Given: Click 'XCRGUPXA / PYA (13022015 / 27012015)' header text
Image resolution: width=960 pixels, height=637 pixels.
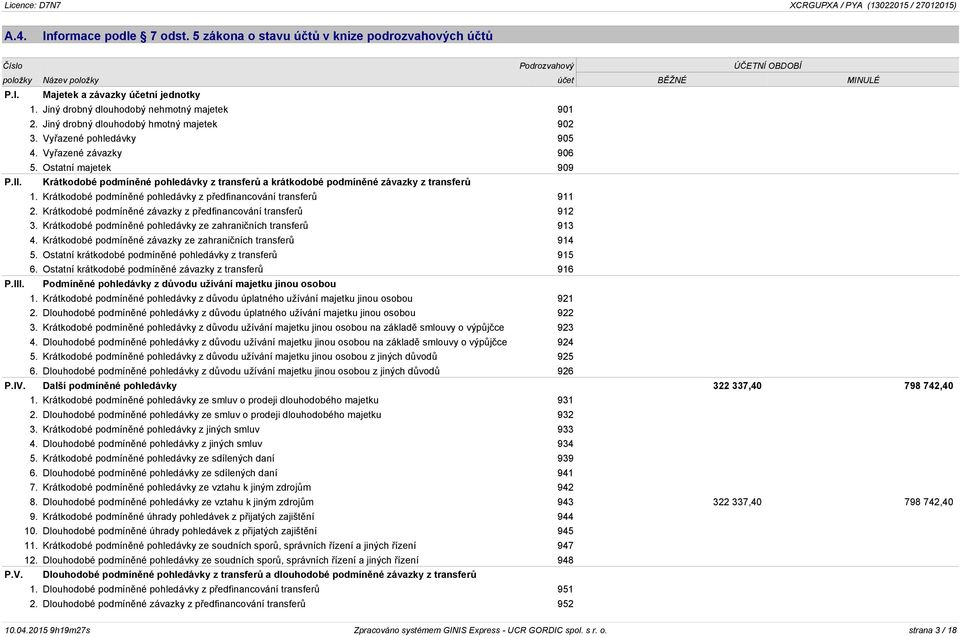Looking at the screenshot, I should pyautogui.click(x=872, y=5).
